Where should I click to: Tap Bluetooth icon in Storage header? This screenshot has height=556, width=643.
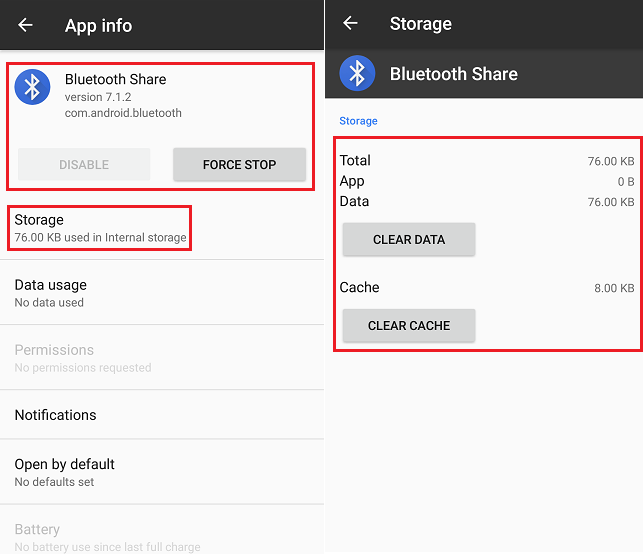click(357, 73)
